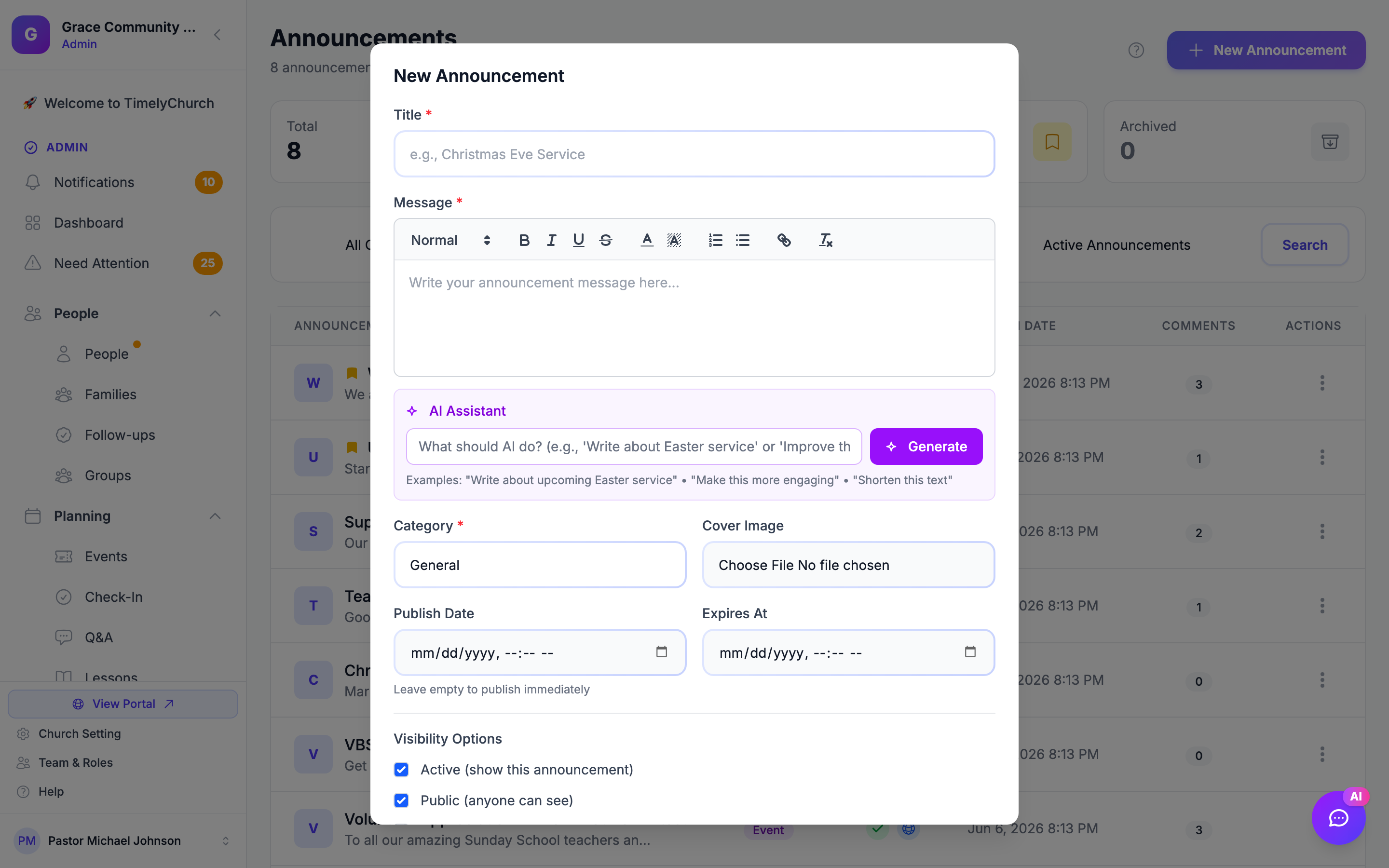1389x868 pixels.
Task: Open actions menu for the S announcement row
Action: point(1322,531)
